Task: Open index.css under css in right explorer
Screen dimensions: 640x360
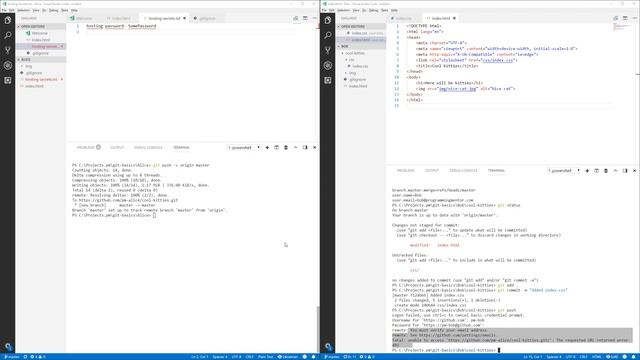Action: 361,66
